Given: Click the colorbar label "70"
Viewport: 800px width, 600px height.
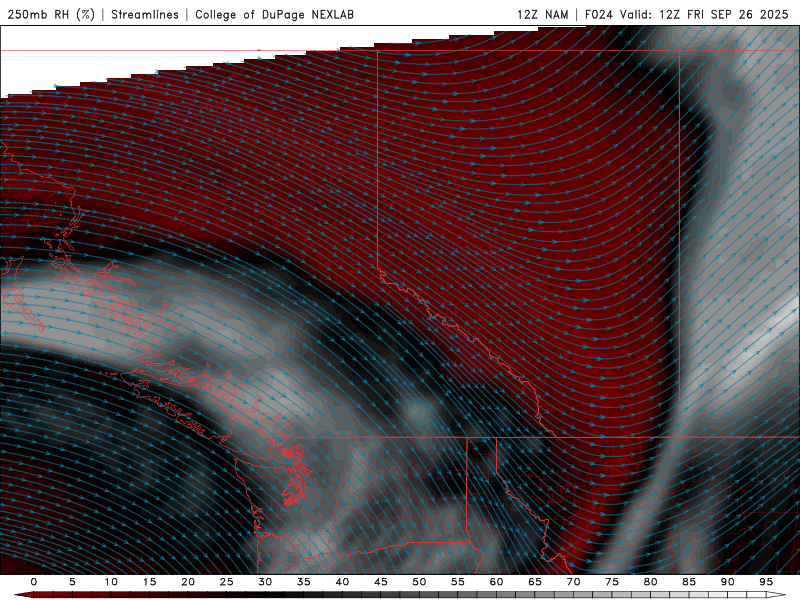Looking at the screenshot, I should point(573,582).
